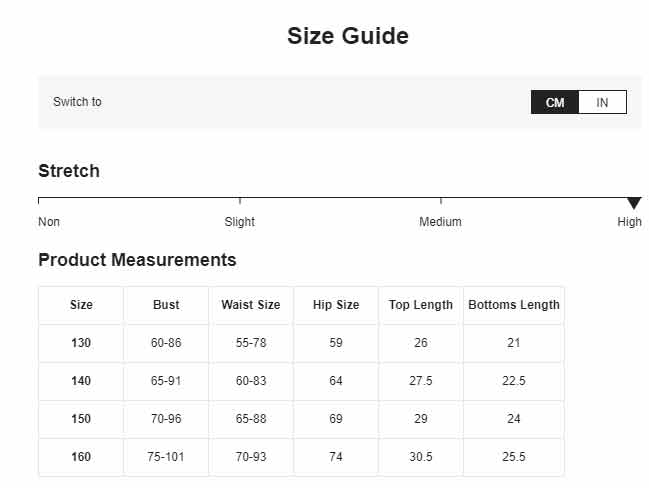649x488 pixels.
Task: Click the 75-101 bust measurement cell
Action: 166,457
